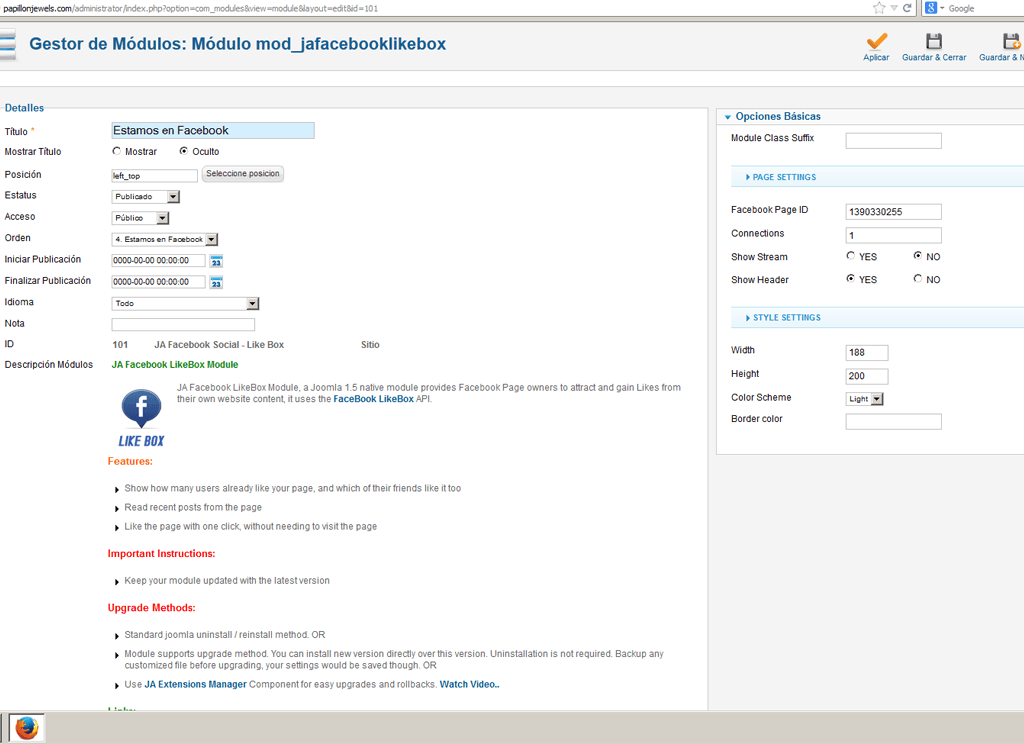Screen dimensions: 1024x744
Task: Reload the page with refresh icon
Action: click(x=907, y=8)
